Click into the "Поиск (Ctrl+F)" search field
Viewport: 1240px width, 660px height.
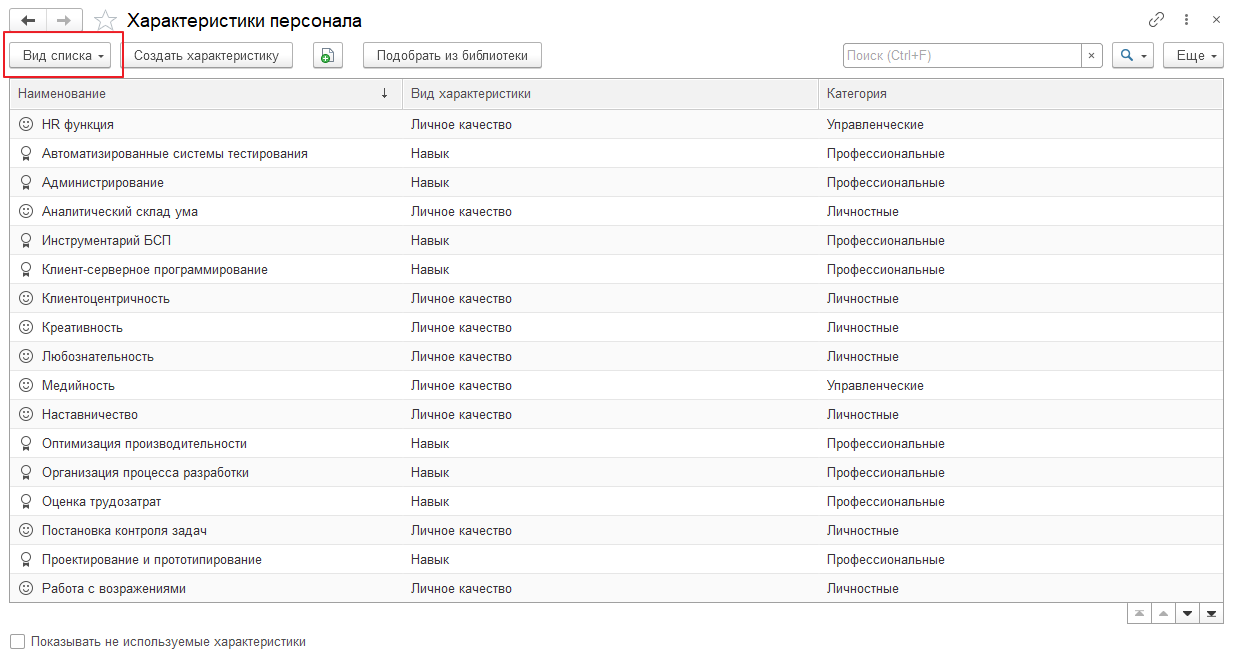click(960, 56)
